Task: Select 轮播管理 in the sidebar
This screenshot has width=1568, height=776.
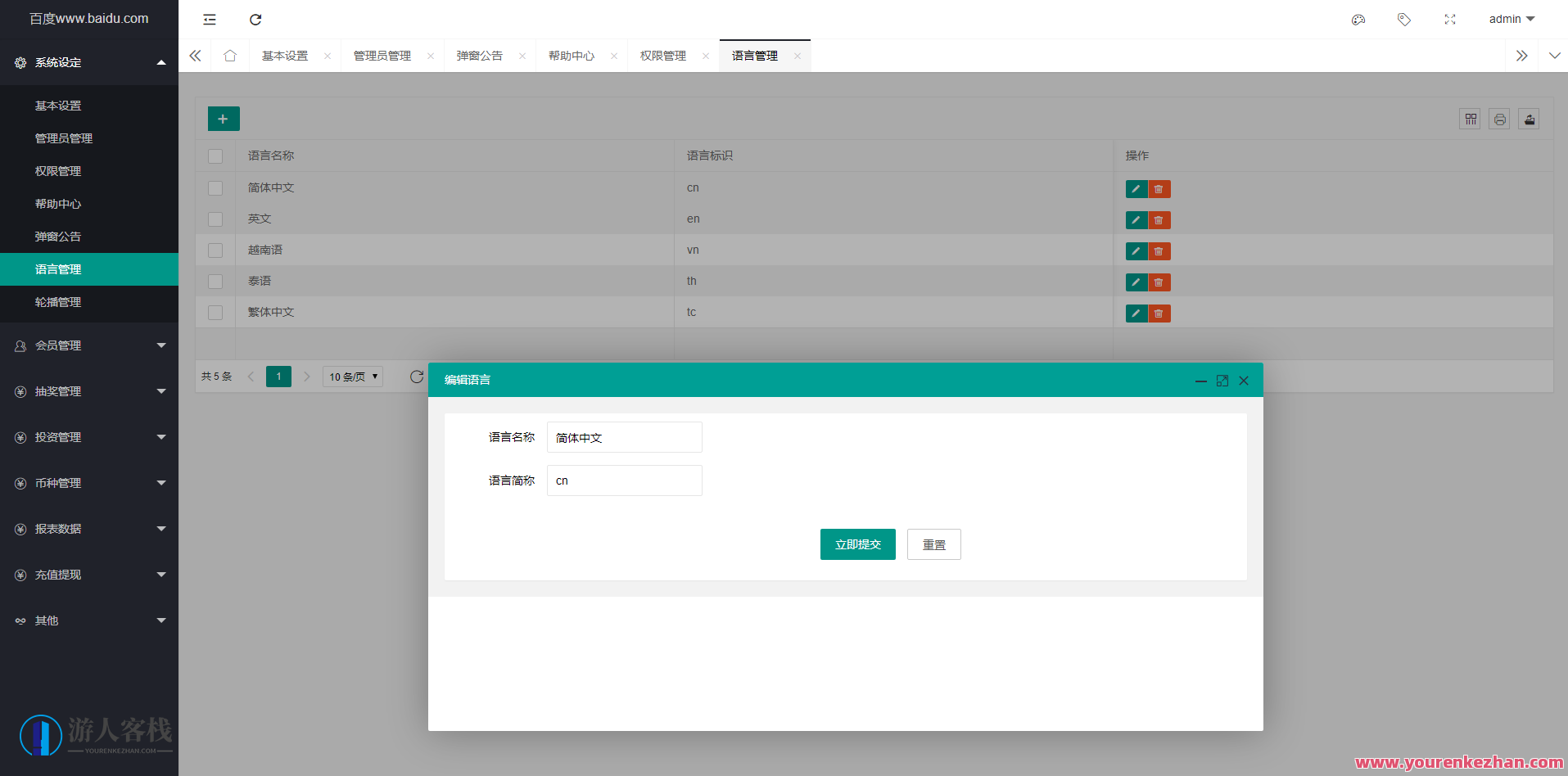Action: (58, 302)
